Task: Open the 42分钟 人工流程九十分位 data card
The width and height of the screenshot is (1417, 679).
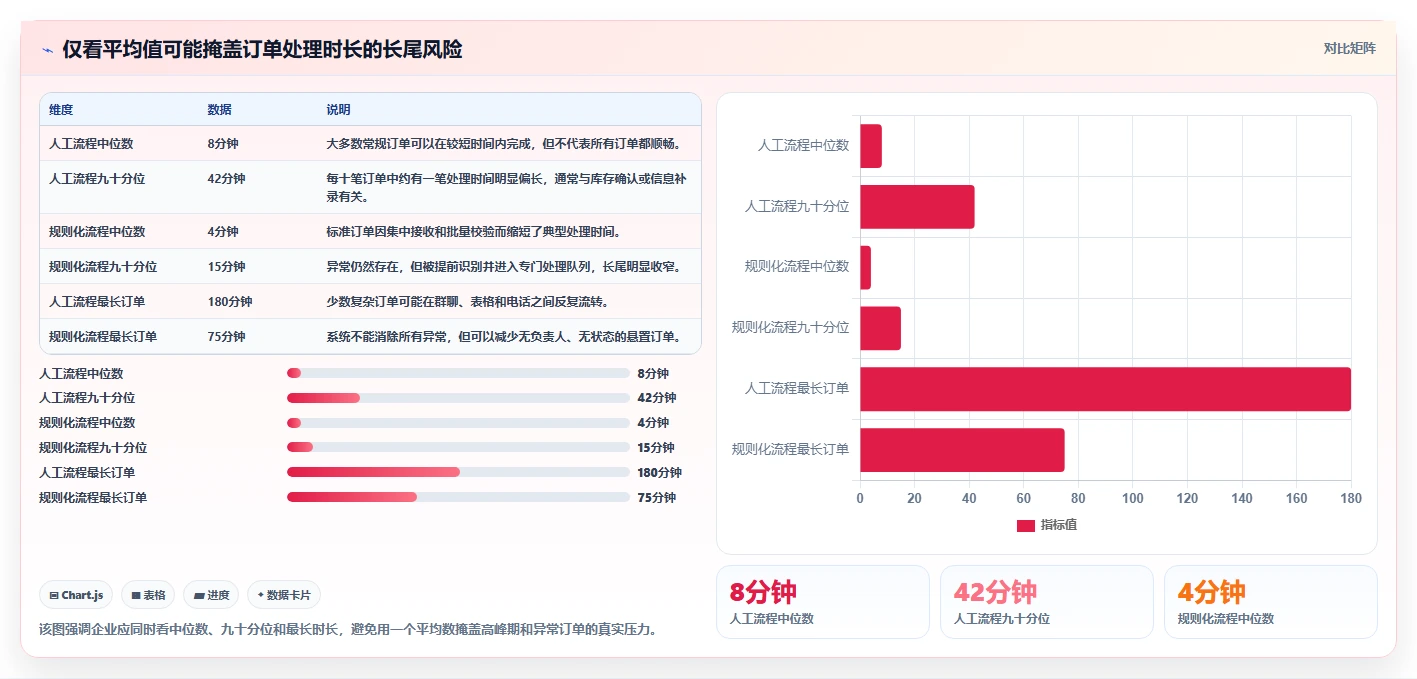Action: pos(1047,602)
